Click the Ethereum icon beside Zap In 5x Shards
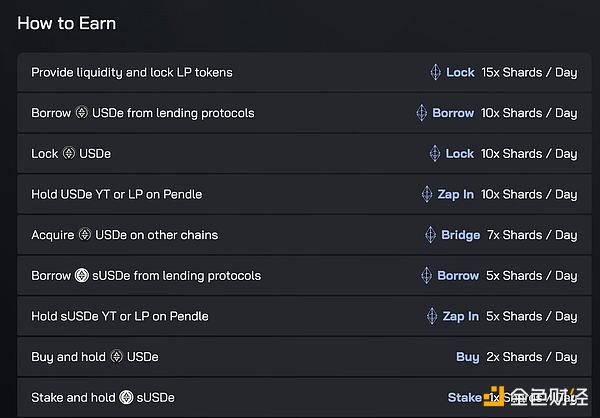The width and height of the screenshot is (600, 418). click(432, 316)
